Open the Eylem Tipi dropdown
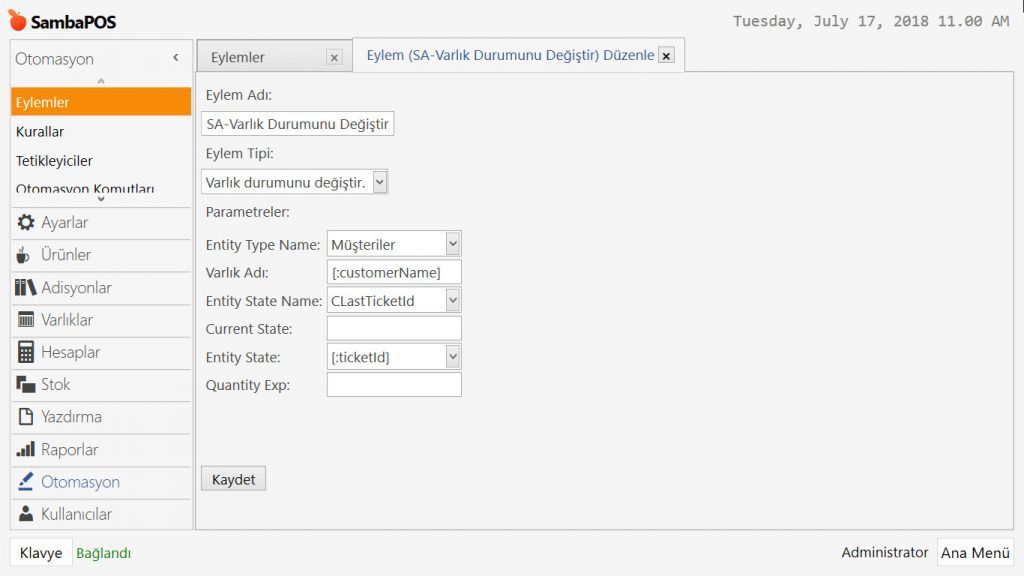The height and width of the screenshot is (576, 1024). point(379,182)
